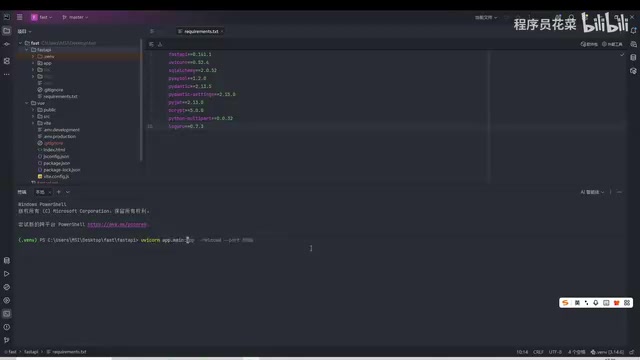
Task: Select 'jsconfig.json' in project tree
Action: click(56, 156)
